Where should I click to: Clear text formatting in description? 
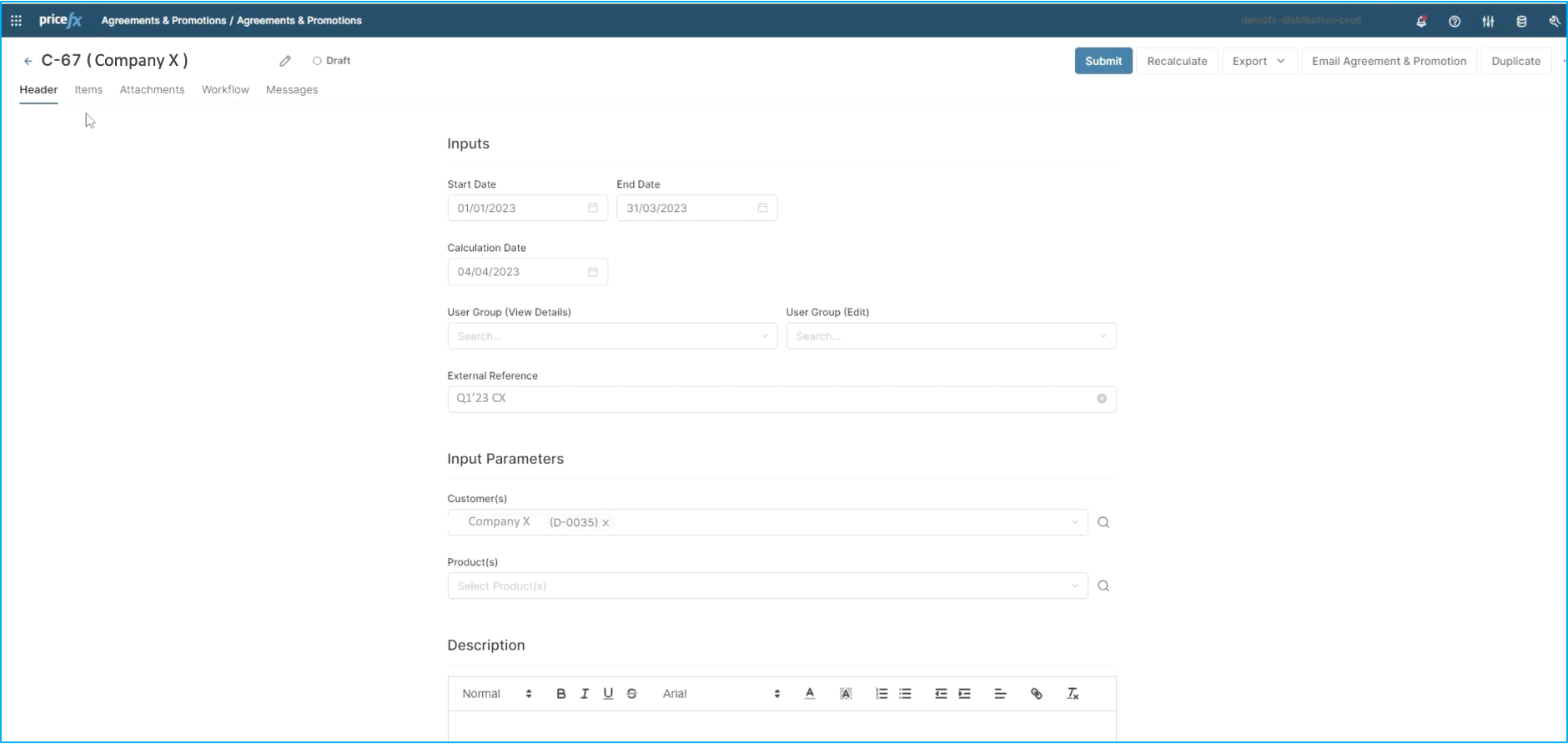(1073, 694)
